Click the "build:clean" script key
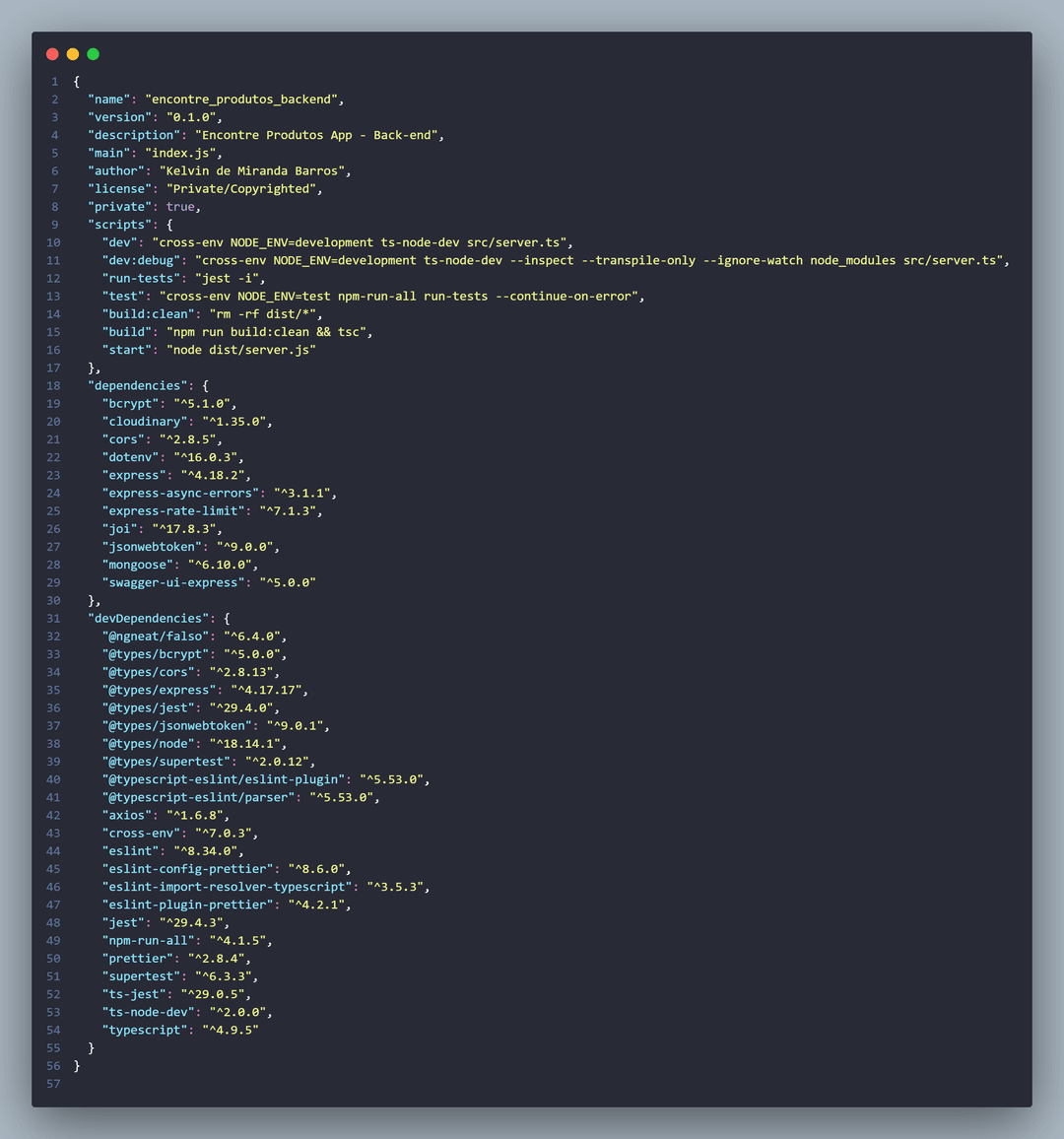This screenshot has height=1139, width=1064. (148, 314)
